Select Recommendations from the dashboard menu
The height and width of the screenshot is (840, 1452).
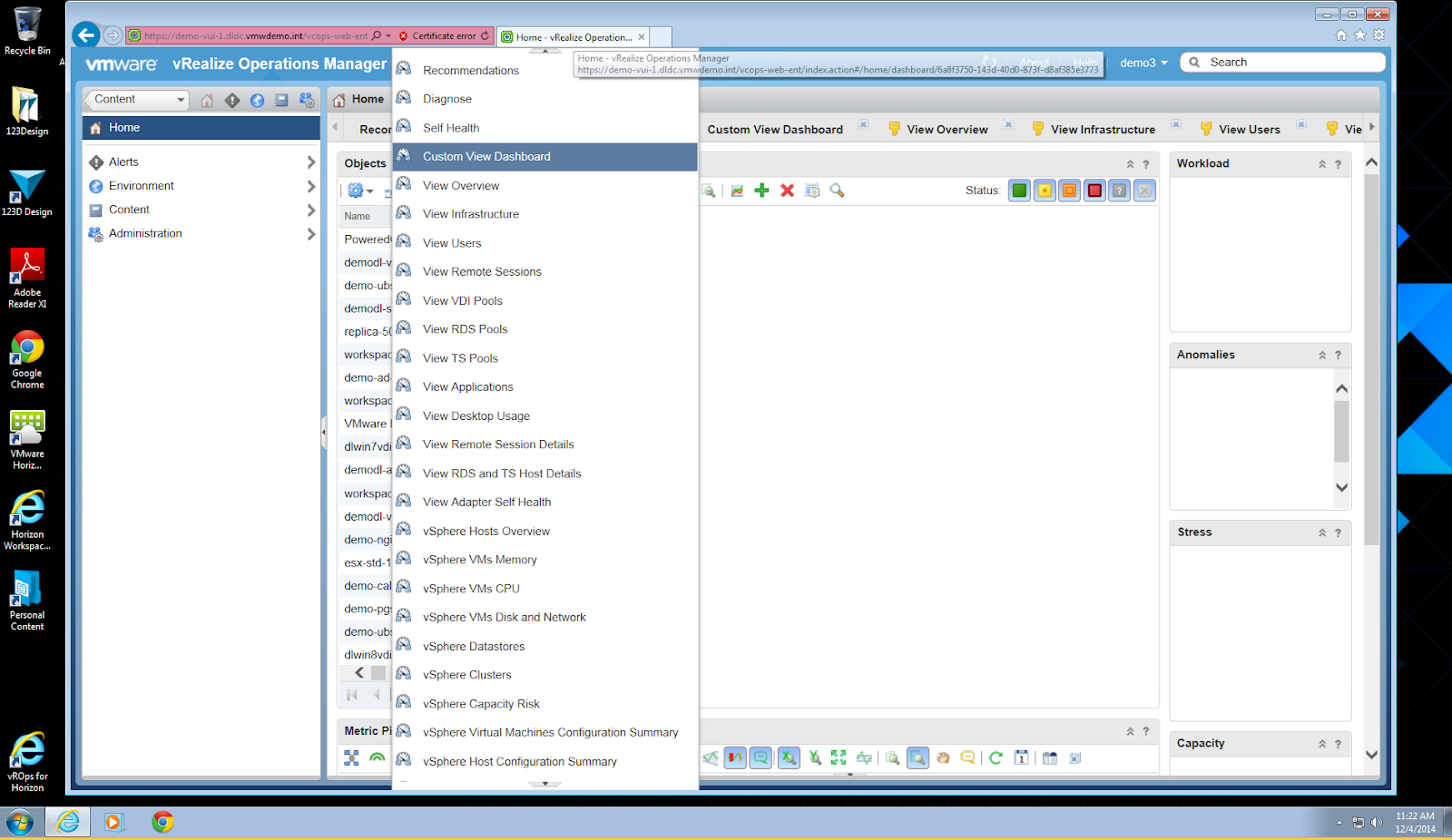click(x=544, y=70)
